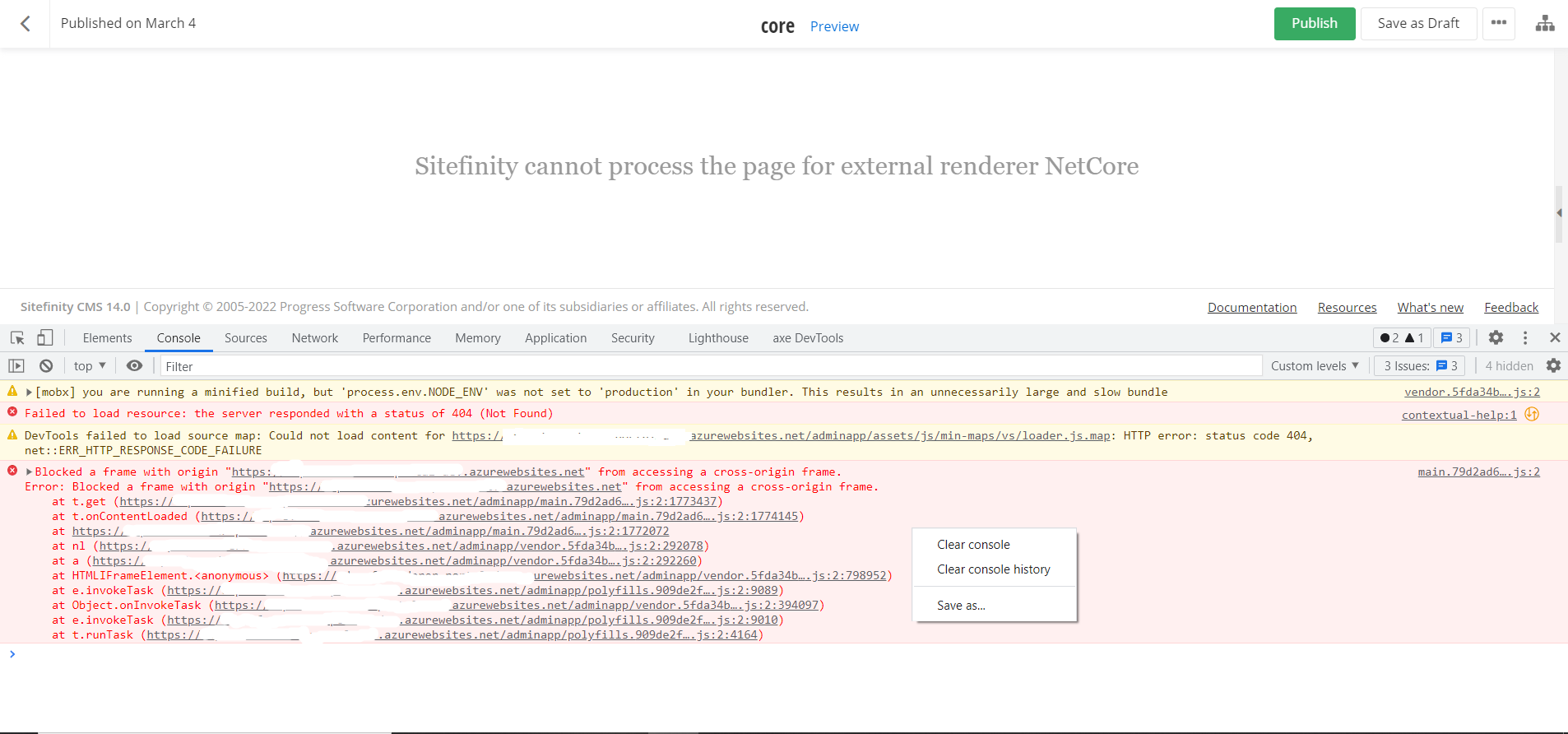Focus the console Filter field
The width and height of the screenshot is (1568, 734).
point(711,366)
